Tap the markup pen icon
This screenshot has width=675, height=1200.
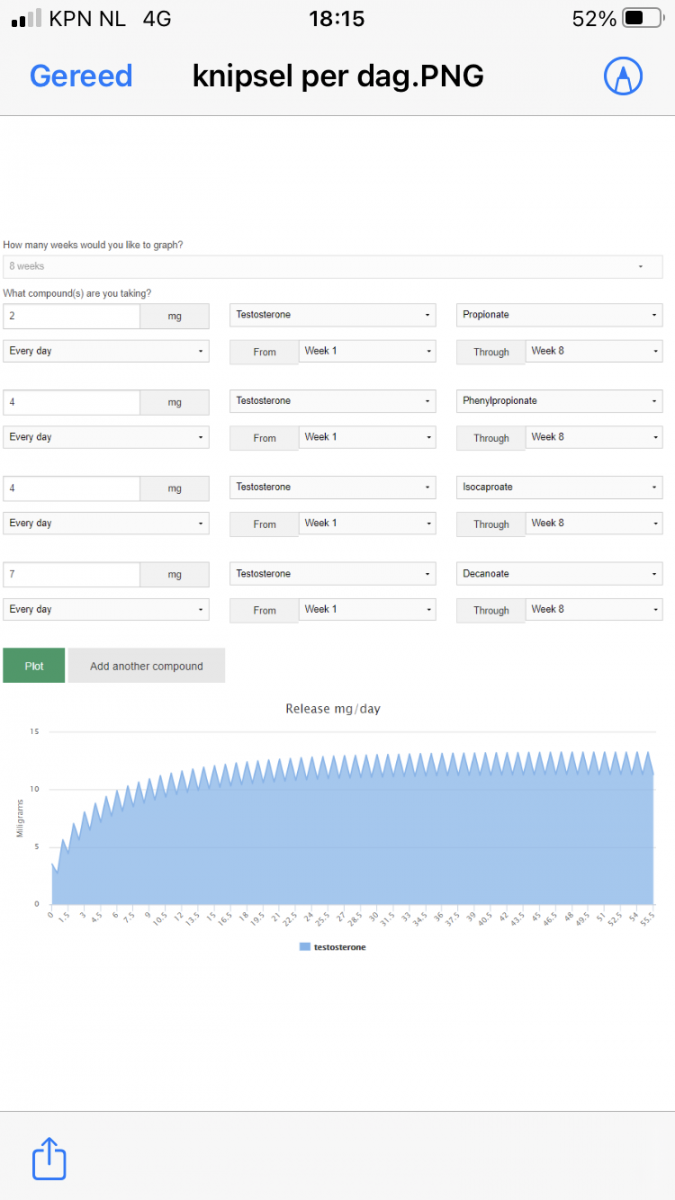click(x=622, y=76)
